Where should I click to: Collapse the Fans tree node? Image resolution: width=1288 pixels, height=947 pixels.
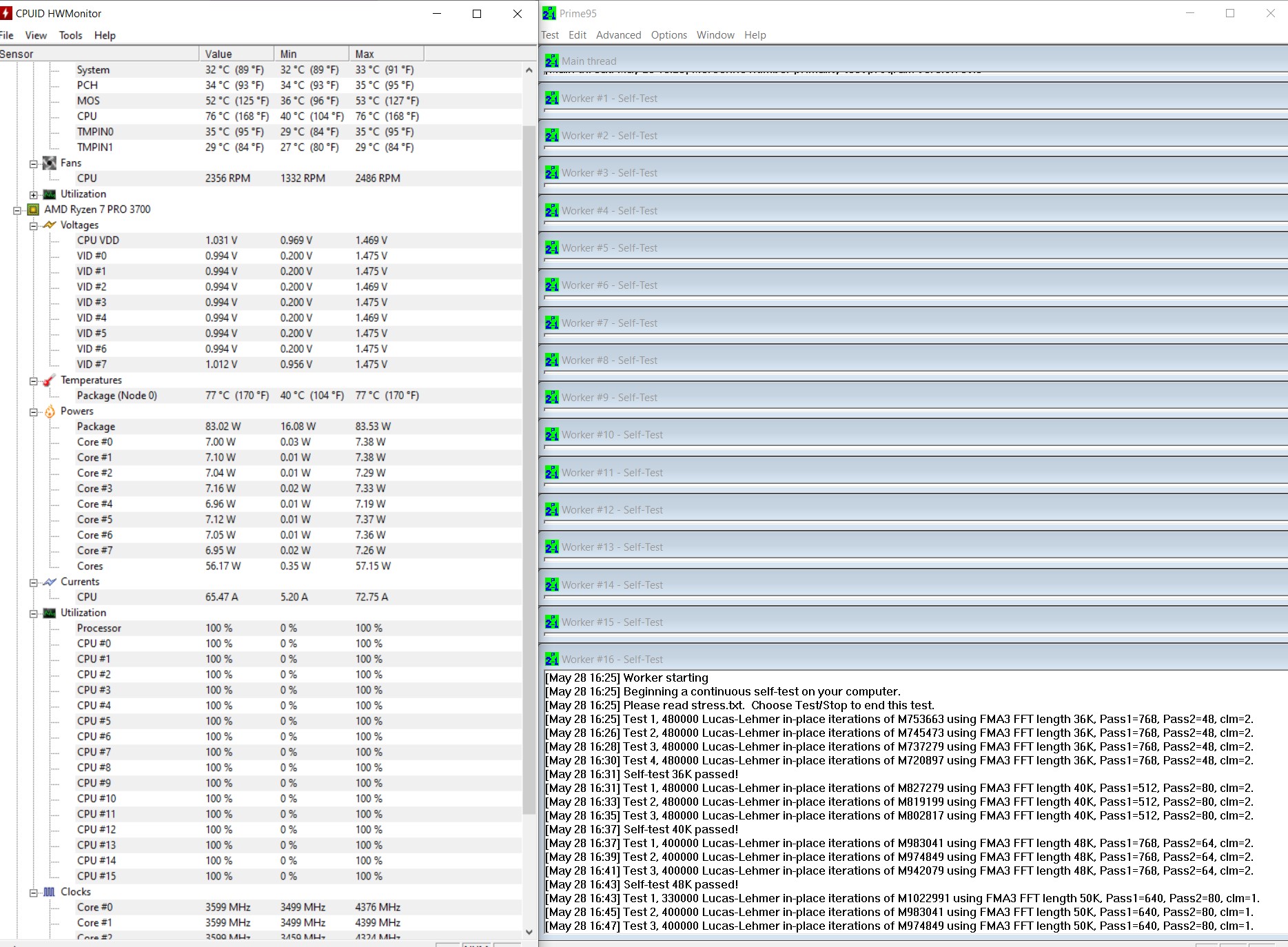33,164
